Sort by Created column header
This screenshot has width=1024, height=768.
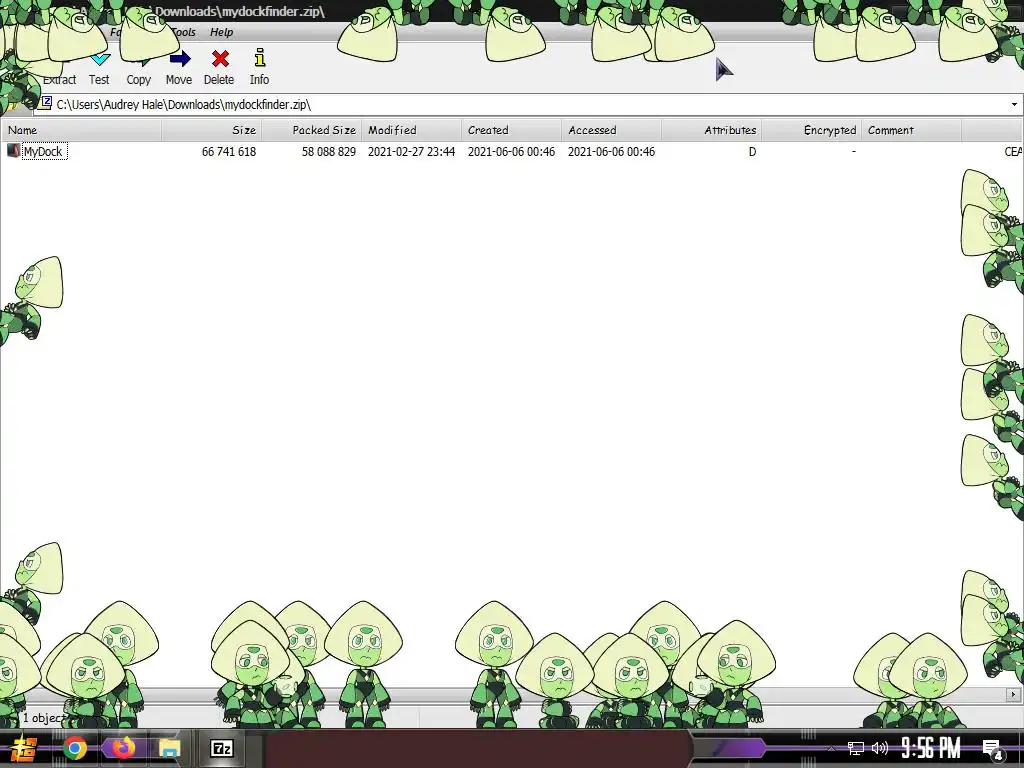point(511,130)
